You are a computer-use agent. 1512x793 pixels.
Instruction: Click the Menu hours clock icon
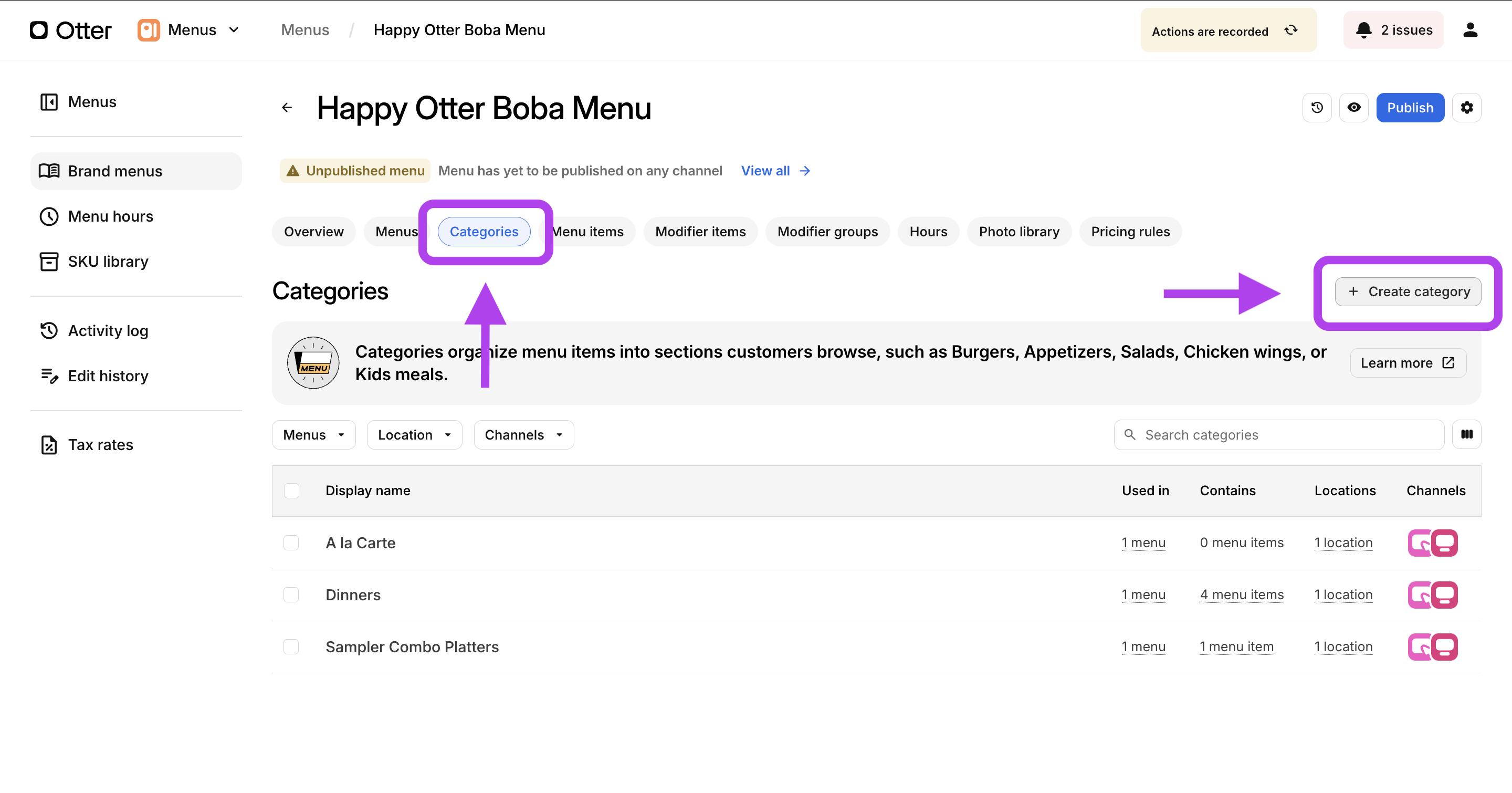pos(49,216)
